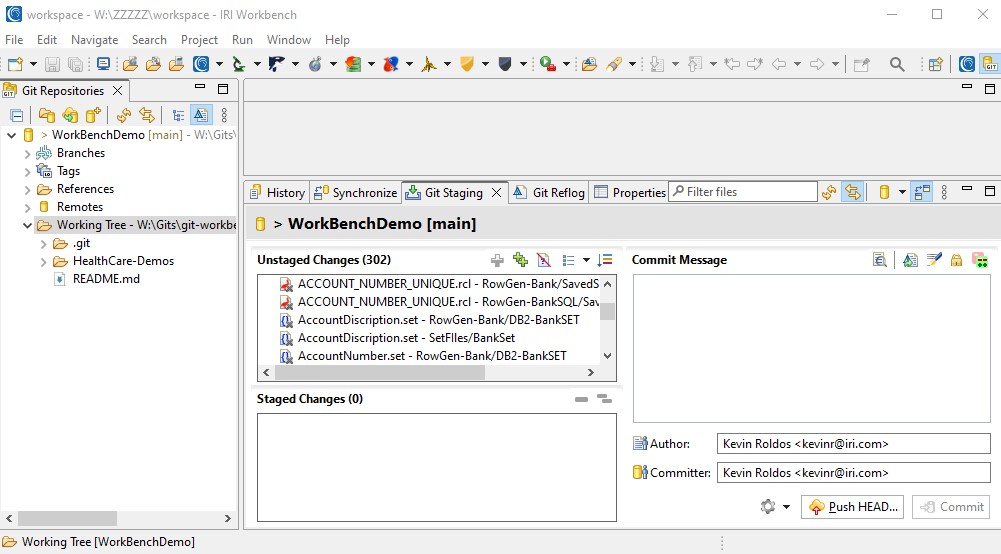1001x554 pixels.
Task: Click the Unstaged Changes exclude/ignore file icon
Action: pyautogui.click(x=544, y=260)
